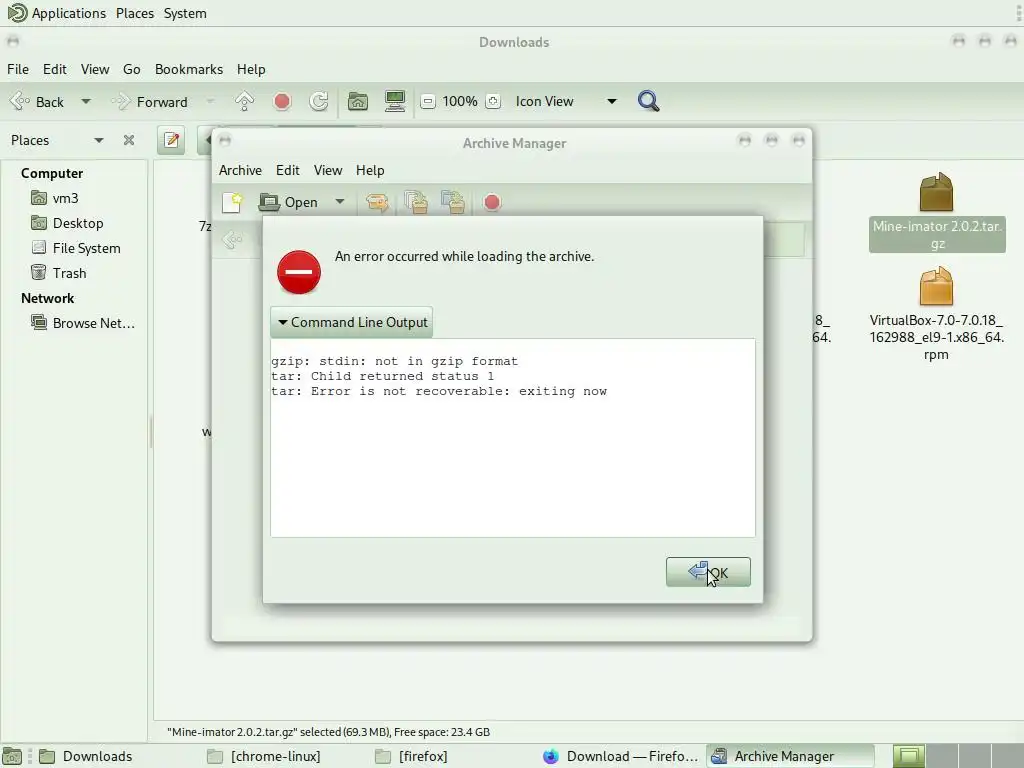The image size is (1024, 768).
Task: Click Open button in Archive Manager
Action: [289, 202]
